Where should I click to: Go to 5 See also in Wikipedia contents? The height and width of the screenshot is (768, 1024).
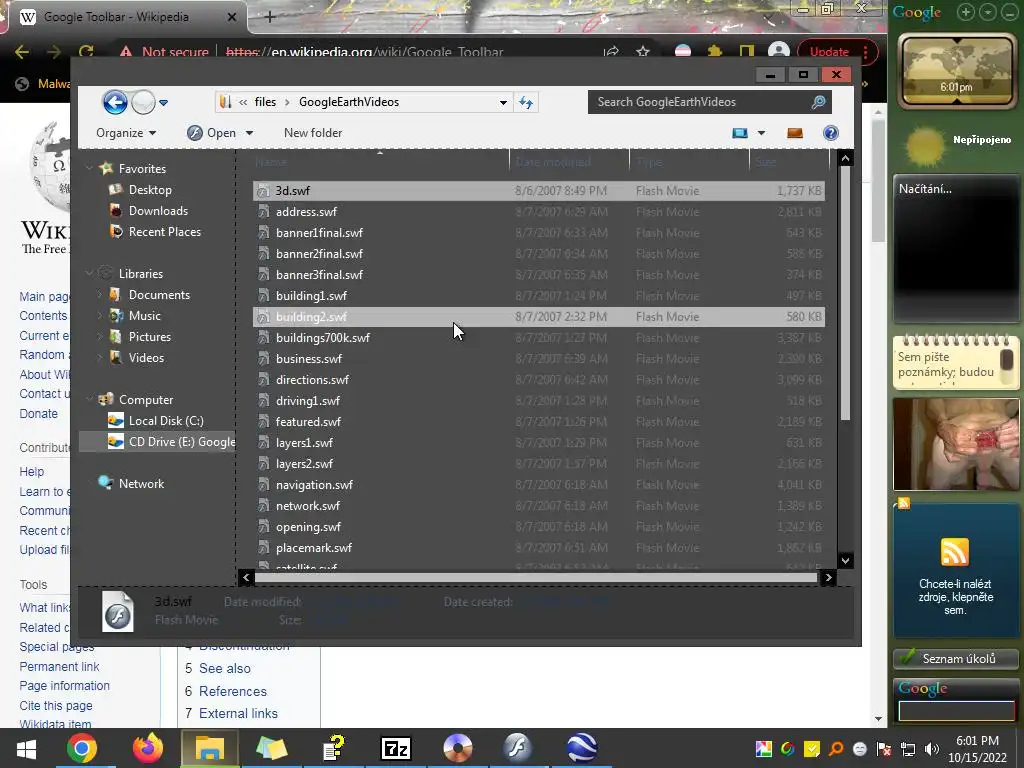pos(217,669)
